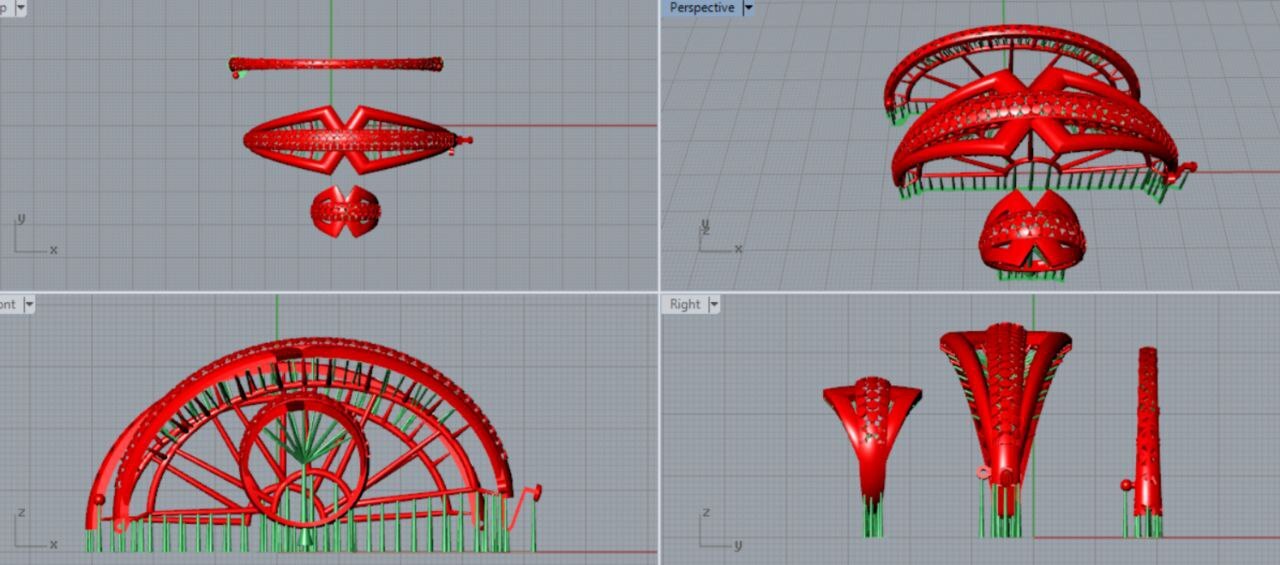Viewport: 1280px width, 565px height.
Task: Select the wide bangle model in Top viewport
Action: pyautogui.click(x=350, y=140)
